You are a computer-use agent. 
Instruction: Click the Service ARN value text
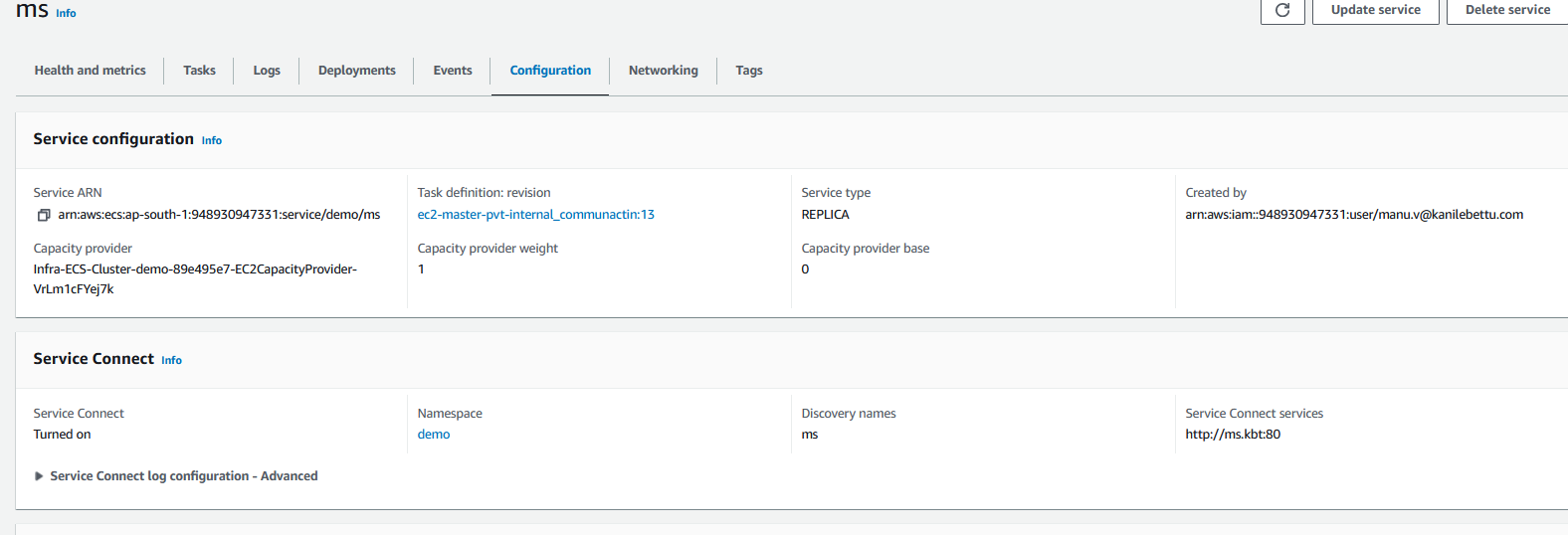(219, 215)
